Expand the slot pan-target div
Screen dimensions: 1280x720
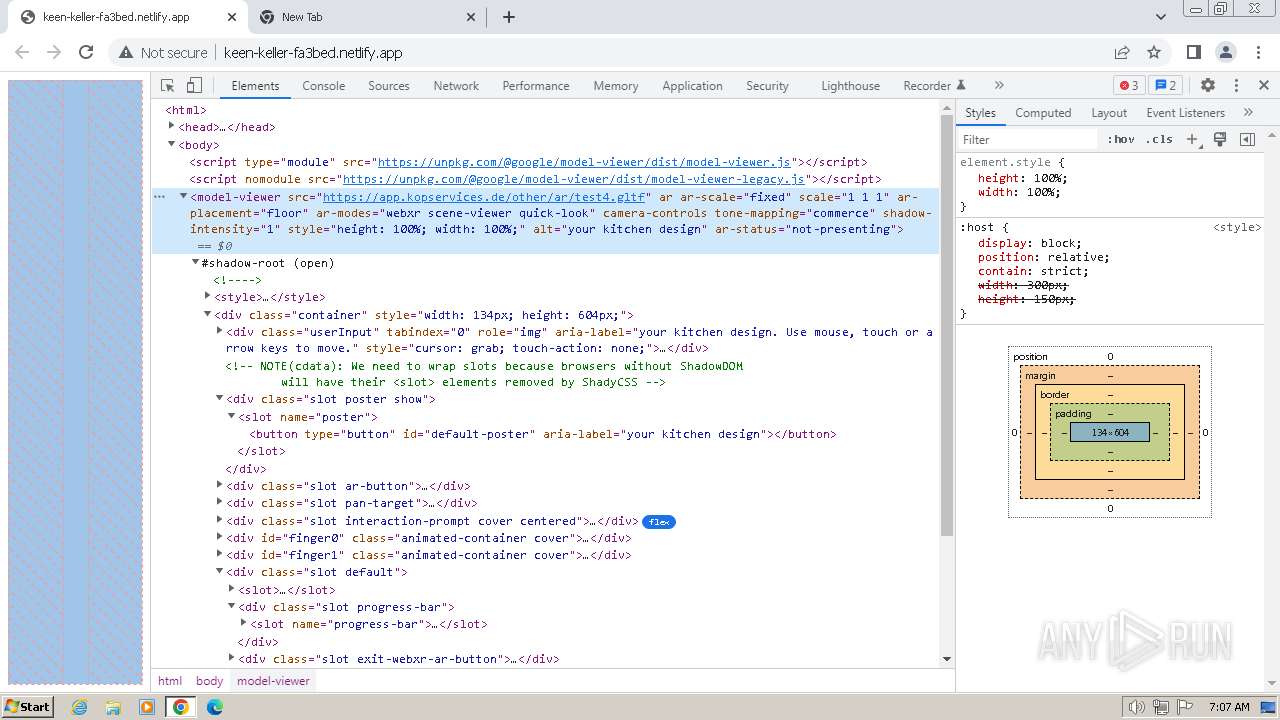219,503
